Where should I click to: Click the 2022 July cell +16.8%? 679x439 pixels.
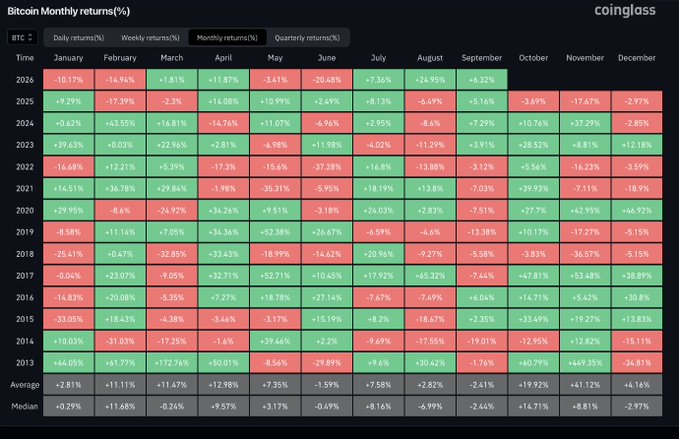378,167
